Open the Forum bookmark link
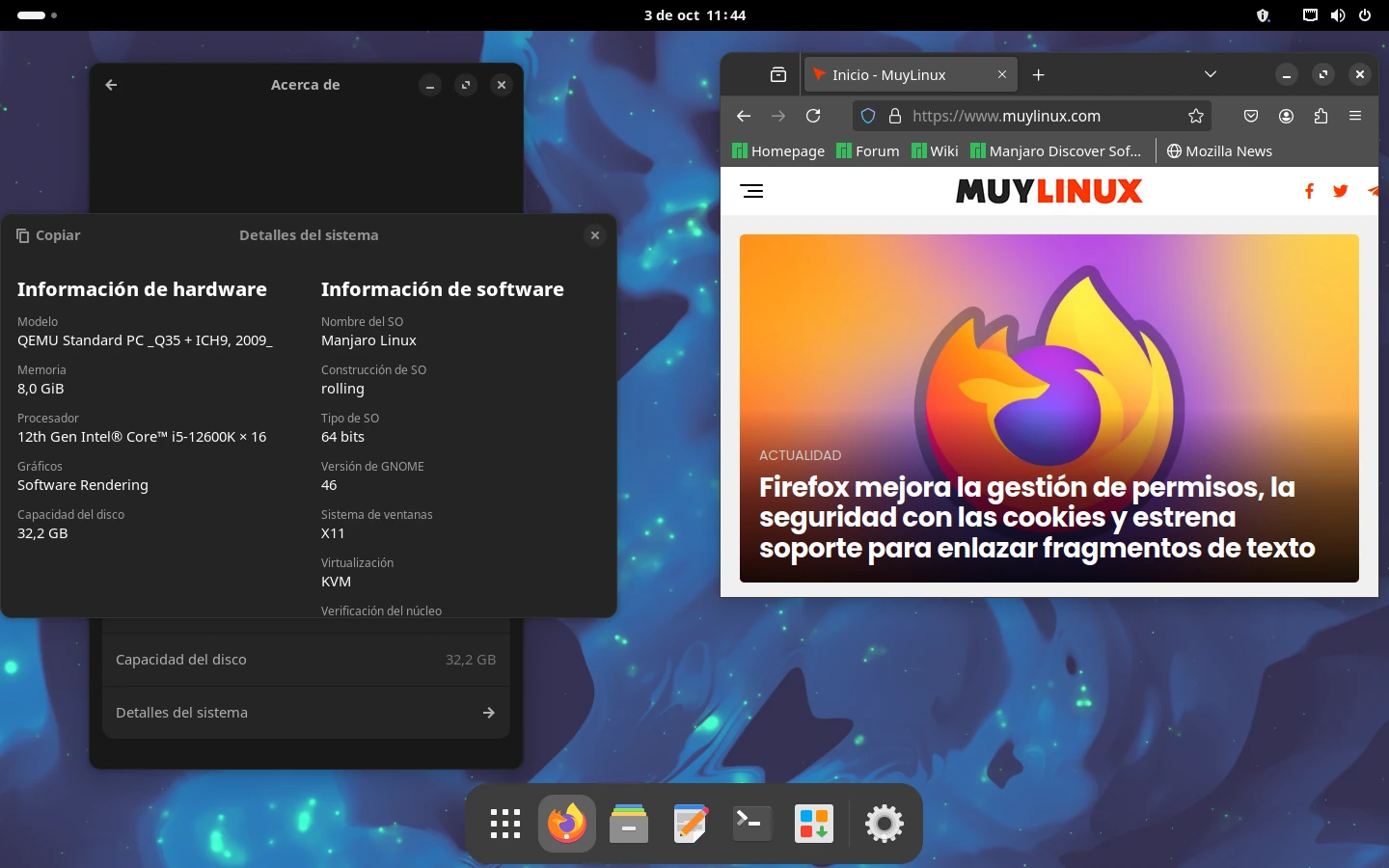1389x868 pixels. pyautogui.click(x=867, y=151)
